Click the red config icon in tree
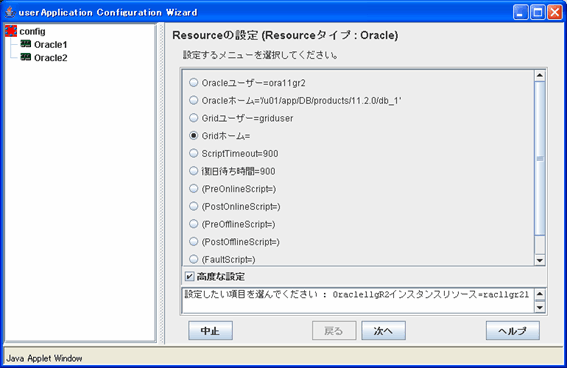Screen dimensions: 567x368 11,31
